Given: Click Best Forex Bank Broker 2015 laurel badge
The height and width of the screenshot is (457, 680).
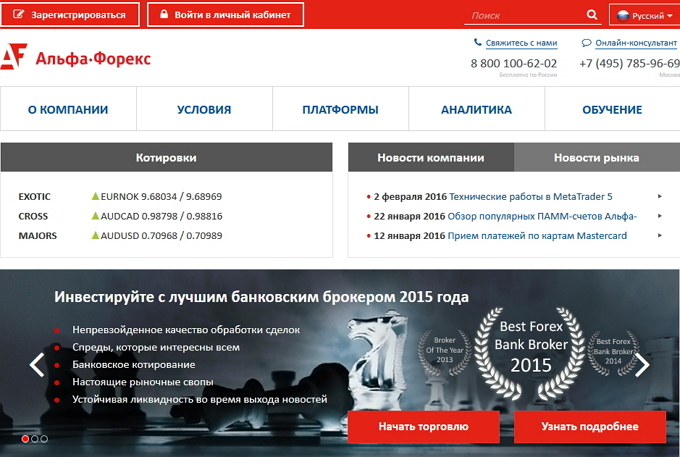Looking at the screenshot, I should (530, 353).
